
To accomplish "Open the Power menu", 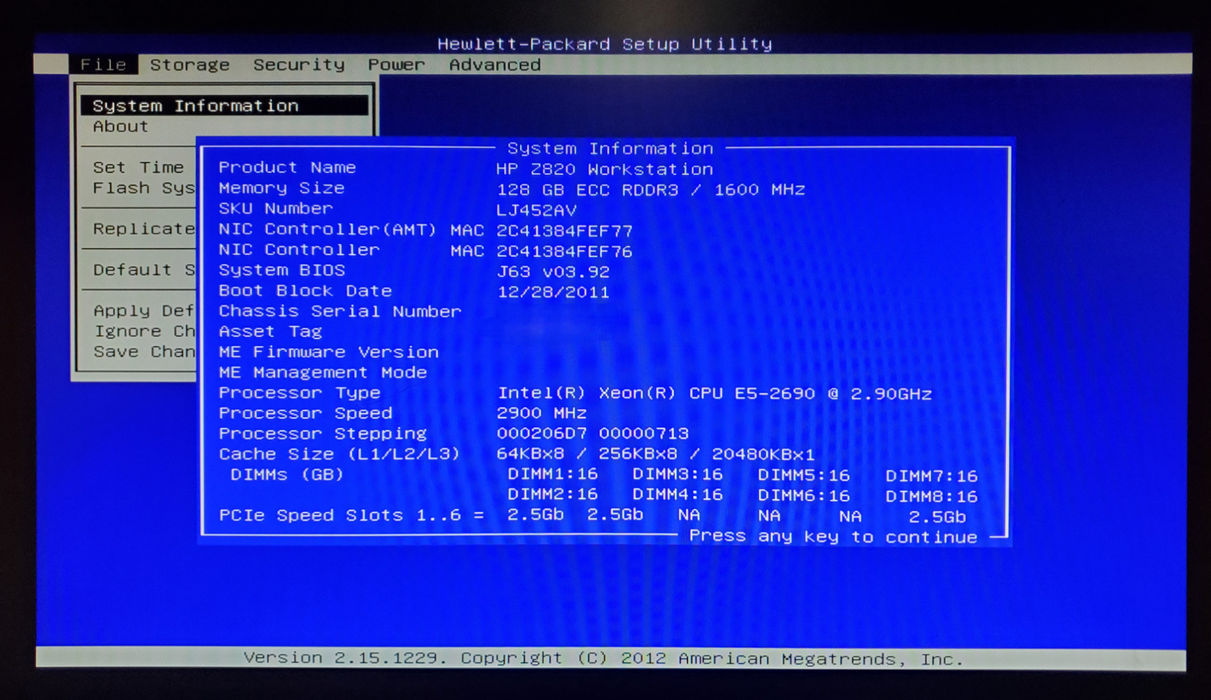I will coord(397,65).
